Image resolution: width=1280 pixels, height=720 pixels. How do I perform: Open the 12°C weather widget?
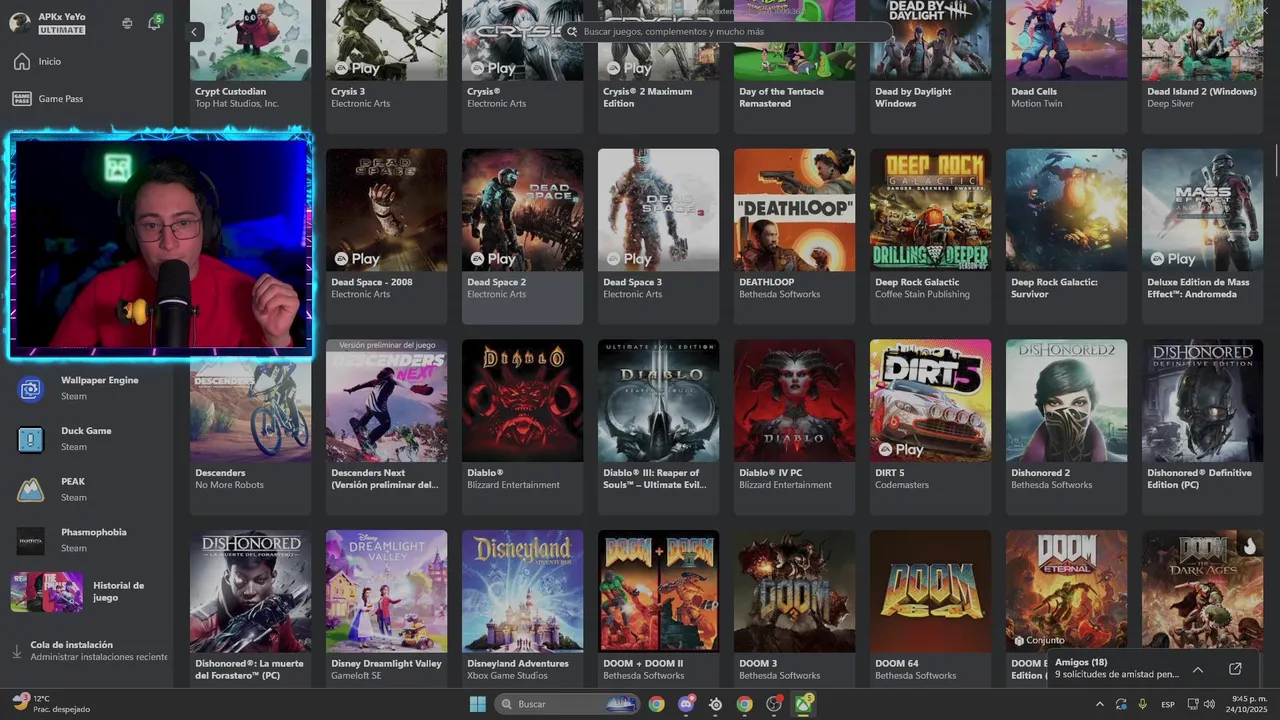(x=50, y=704)
